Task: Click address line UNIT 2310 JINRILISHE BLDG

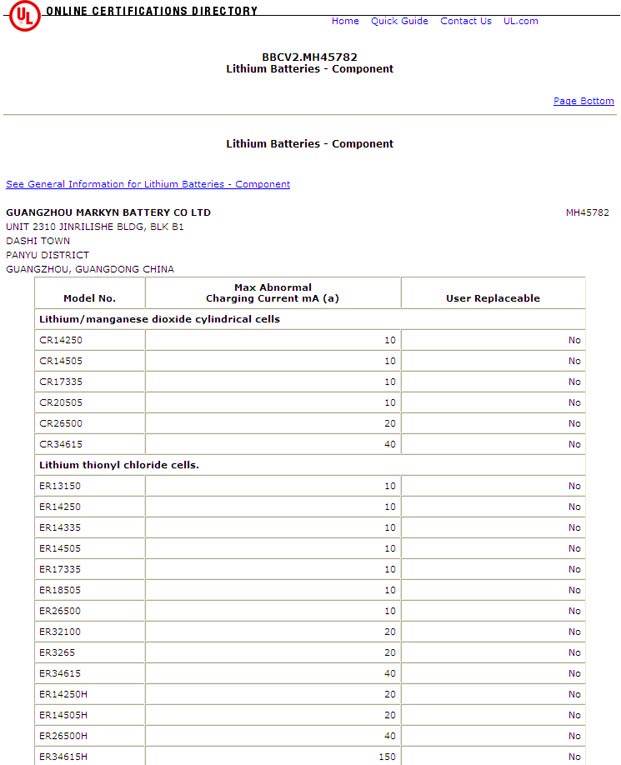Action: [95, 227]
